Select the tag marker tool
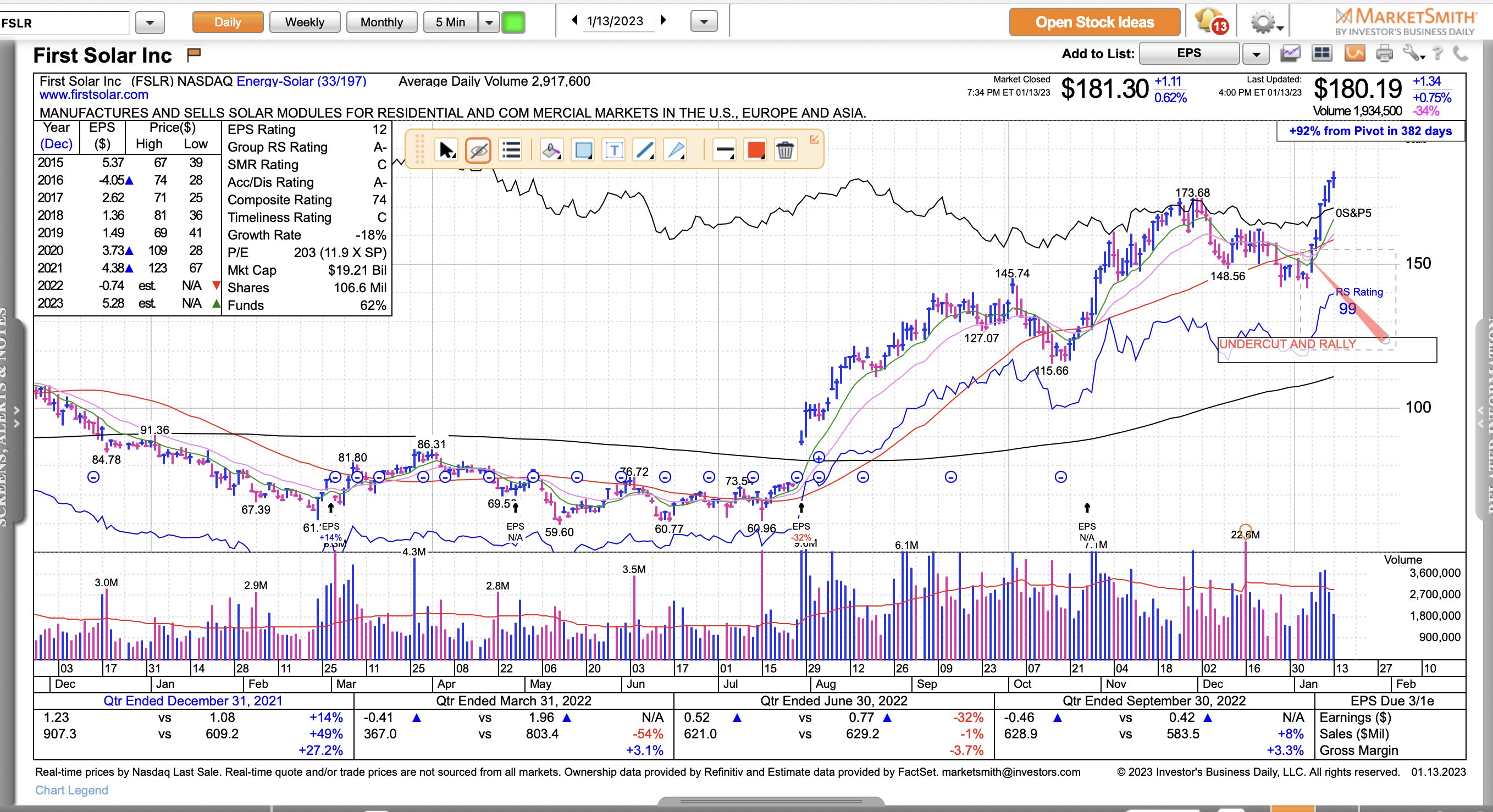The image size is (1493, 812). click(x=551, y=151)
